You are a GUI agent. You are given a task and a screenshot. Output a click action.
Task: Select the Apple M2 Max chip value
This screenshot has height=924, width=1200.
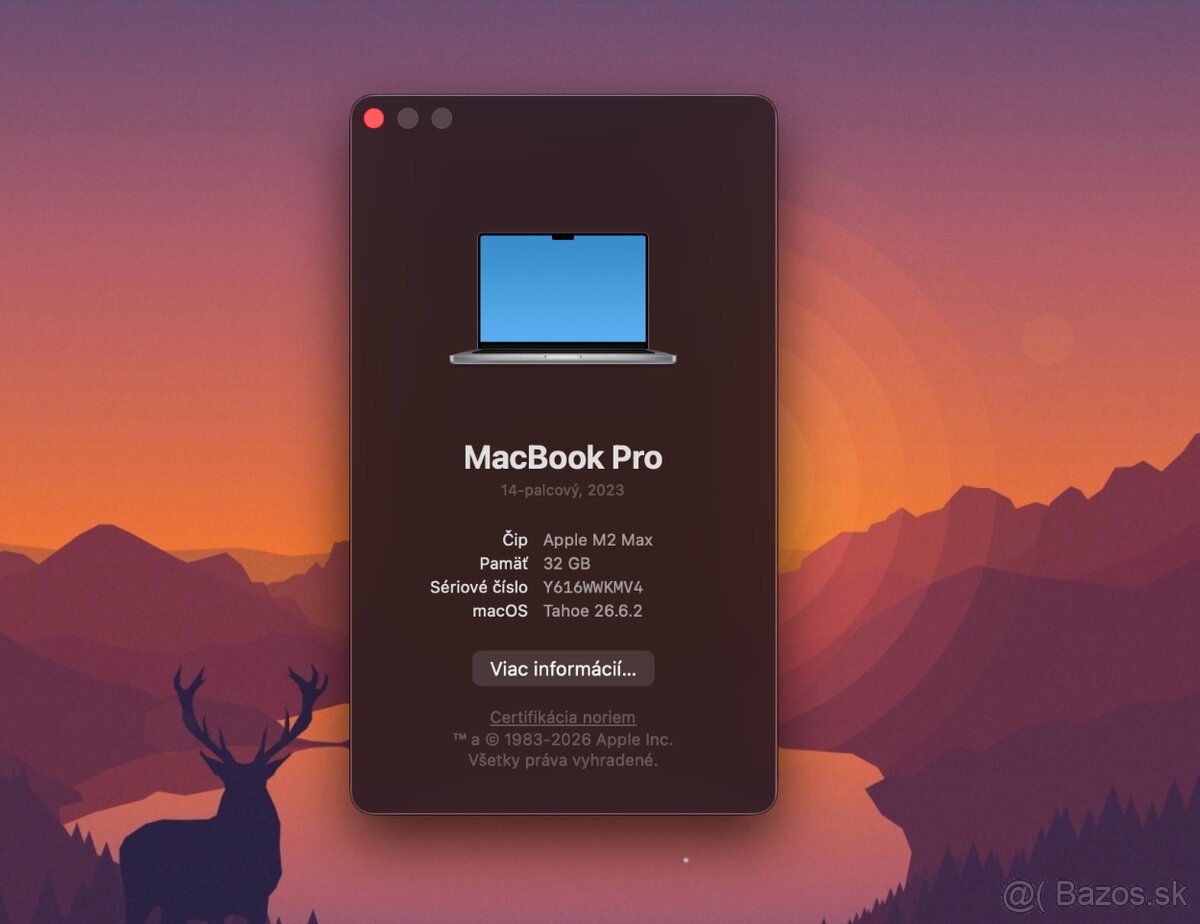(x=598, y=540)
